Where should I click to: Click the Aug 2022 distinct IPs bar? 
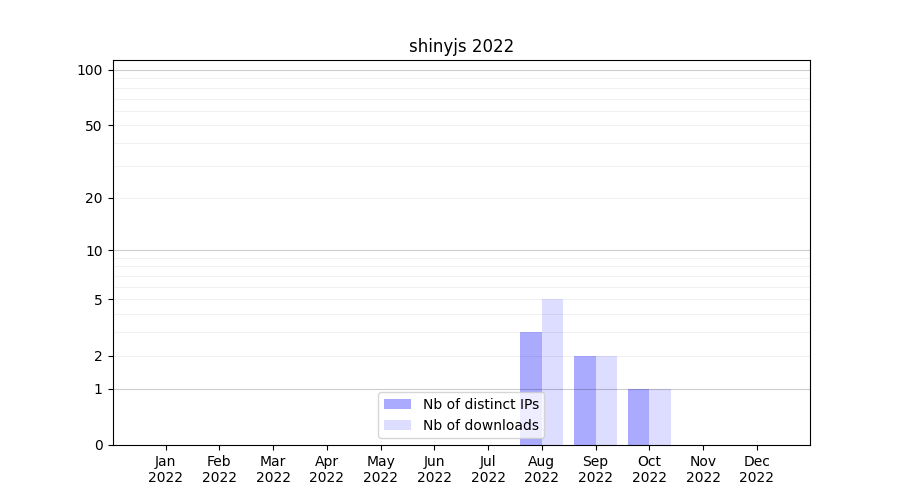point(530,388)
